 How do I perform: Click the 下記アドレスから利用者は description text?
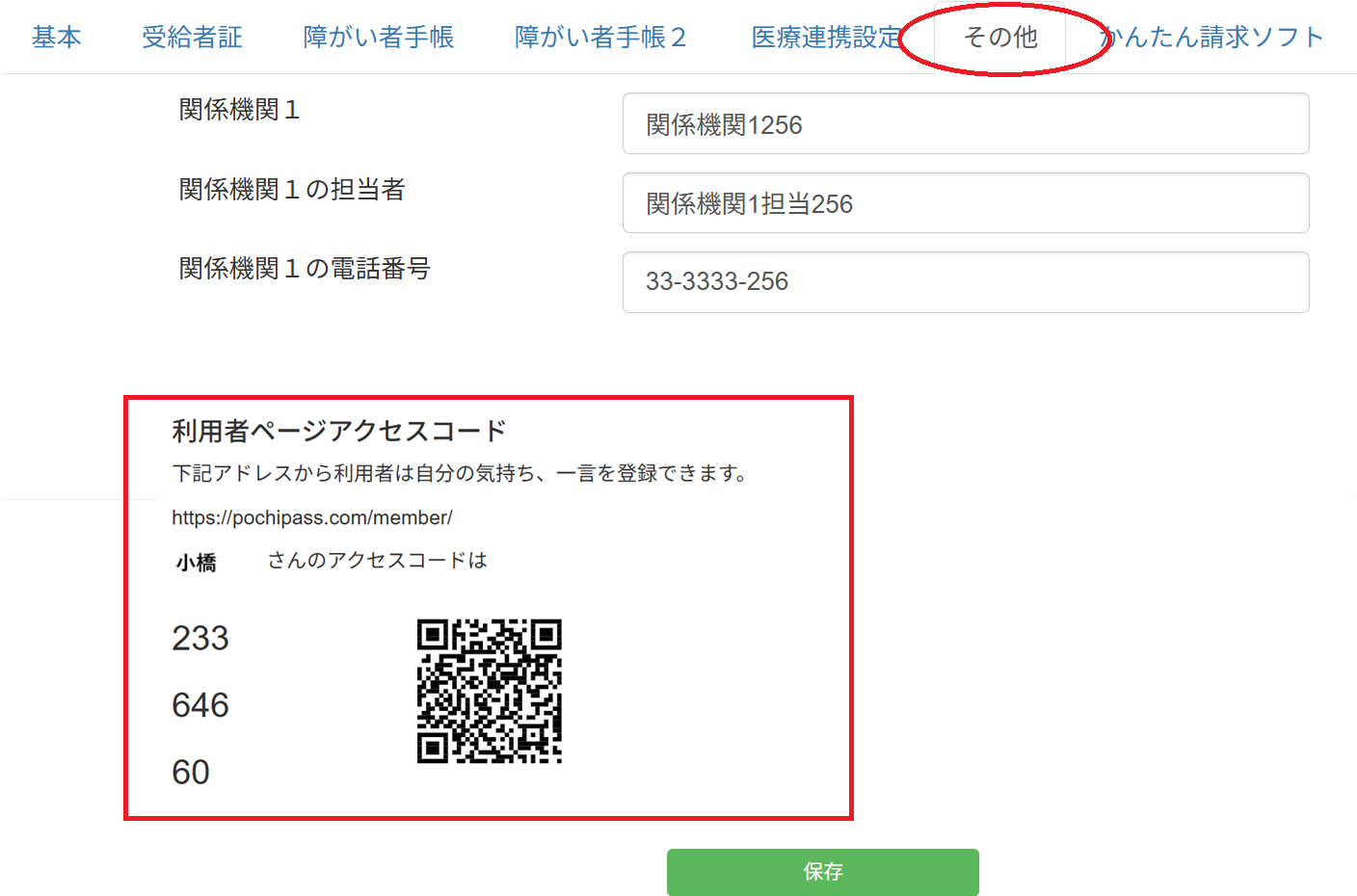[459, 473]
